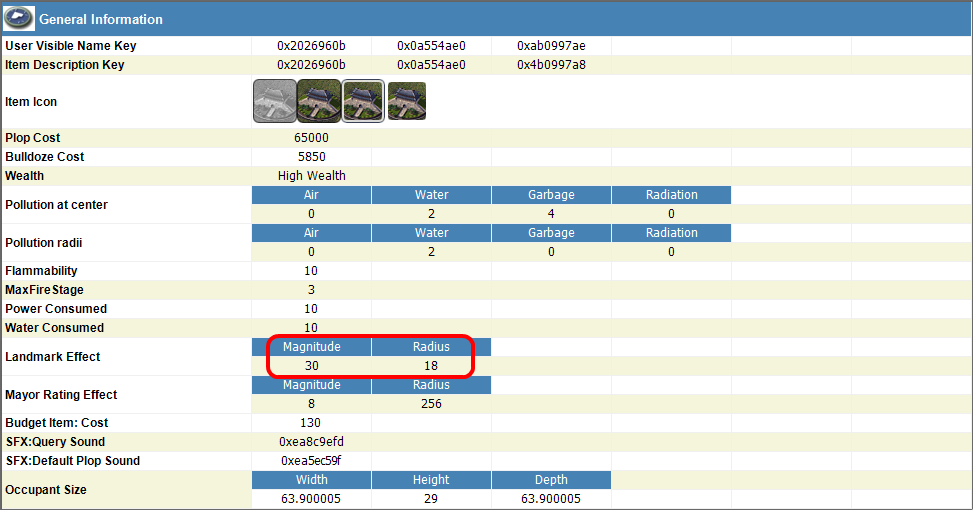Click 0x2026960b in User Visible Name Key row
Viewport: 973px width, 510px height.
point(312,46)
